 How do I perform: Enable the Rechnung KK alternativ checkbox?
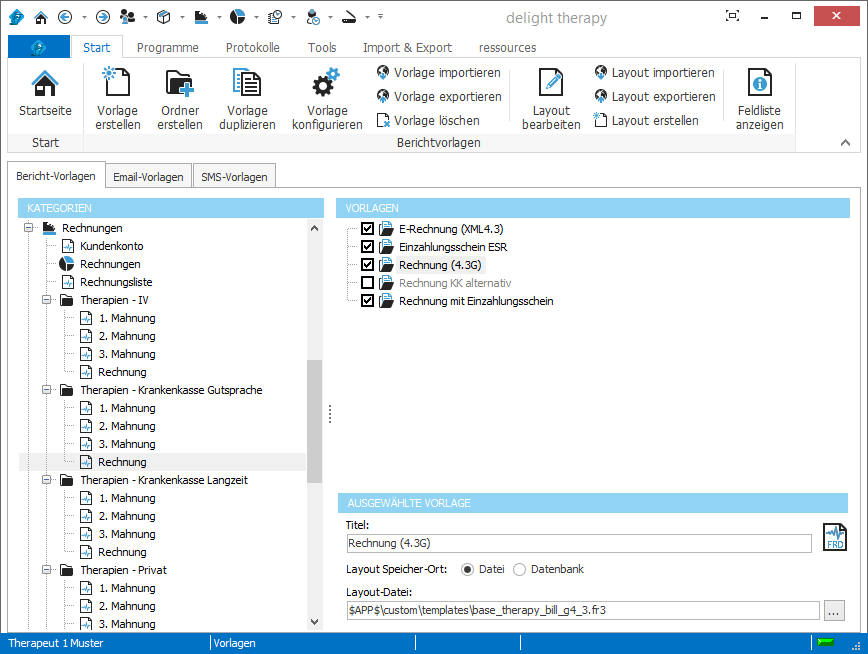coord(367,283)
